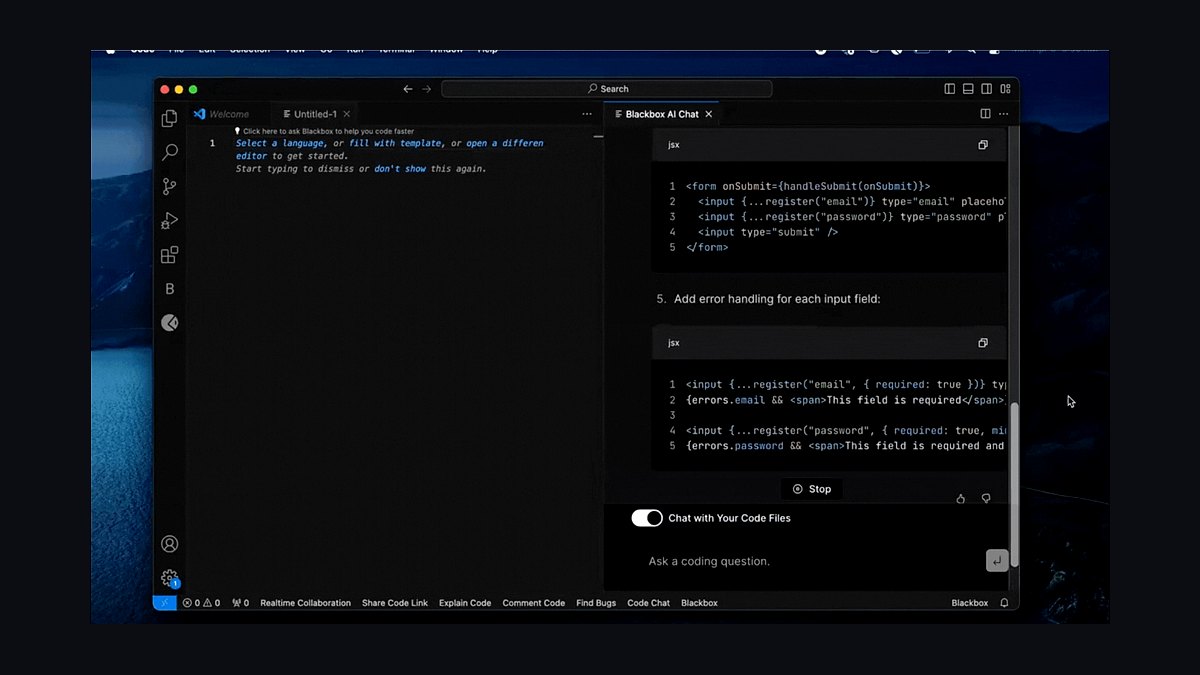Click Select a language link

pos(280,143)
